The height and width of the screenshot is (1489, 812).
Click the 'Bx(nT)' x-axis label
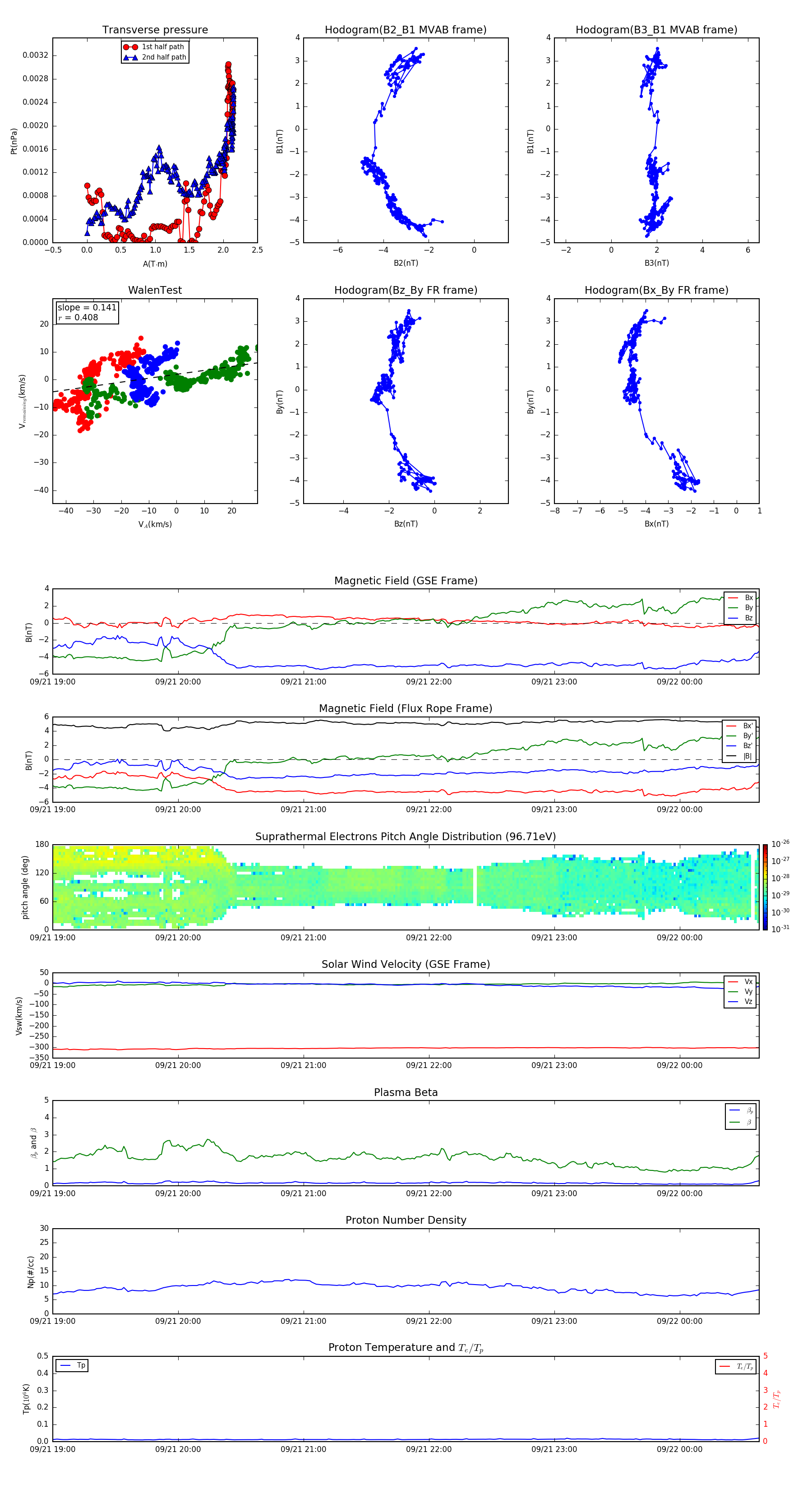pos(656,524)
